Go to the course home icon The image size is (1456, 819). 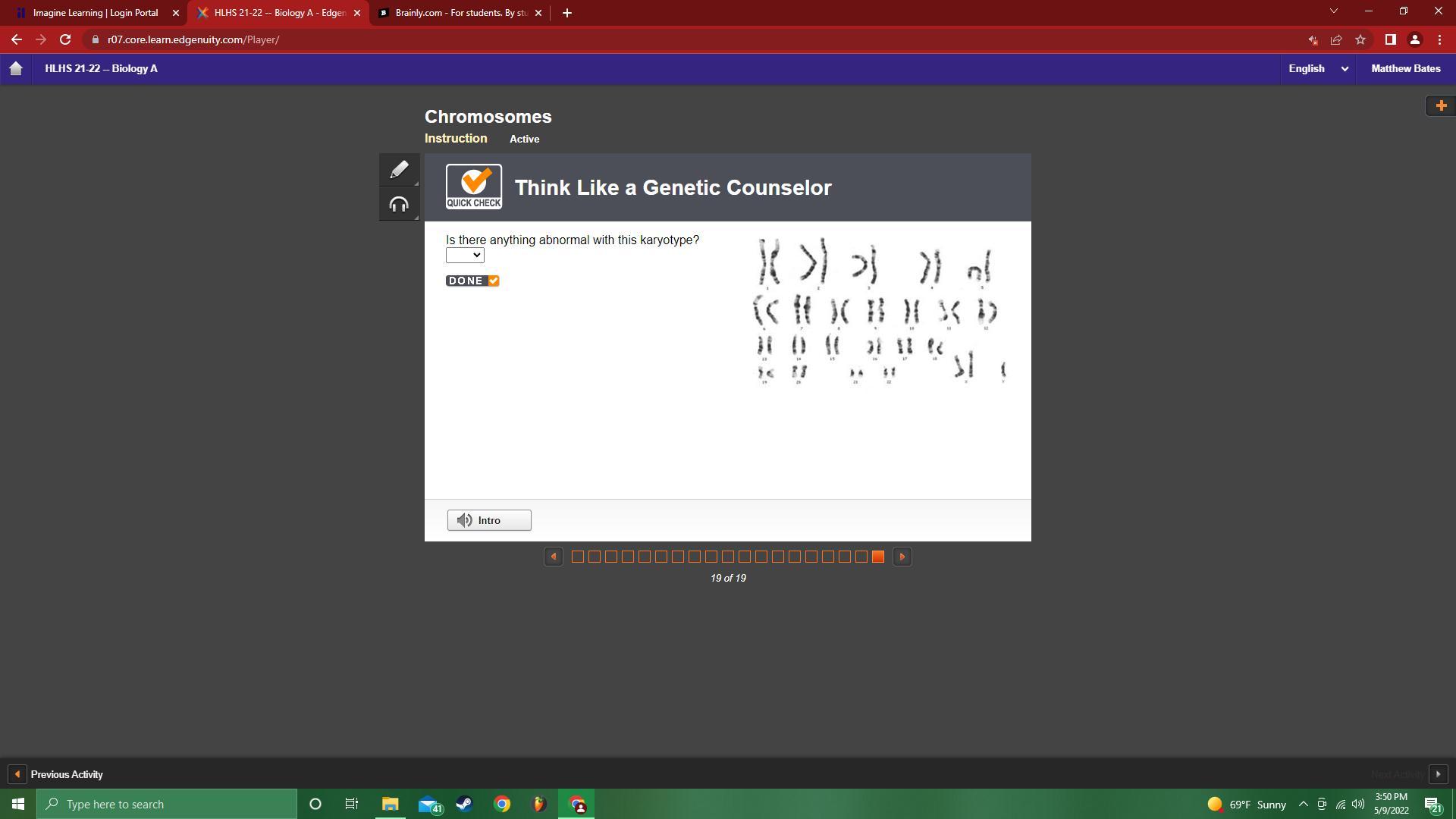click(16, 68)
